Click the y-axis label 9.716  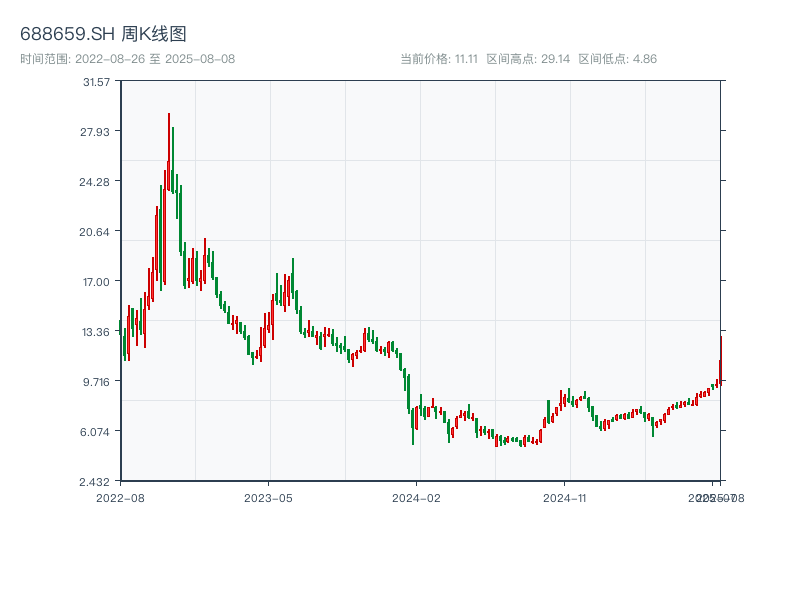[x=96, y=382]
